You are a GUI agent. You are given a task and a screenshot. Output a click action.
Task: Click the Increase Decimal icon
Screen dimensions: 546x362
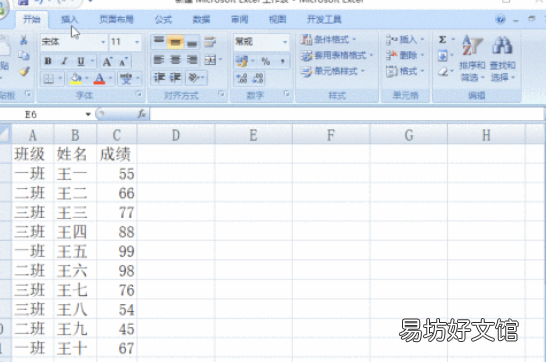[x=241, y=78]
